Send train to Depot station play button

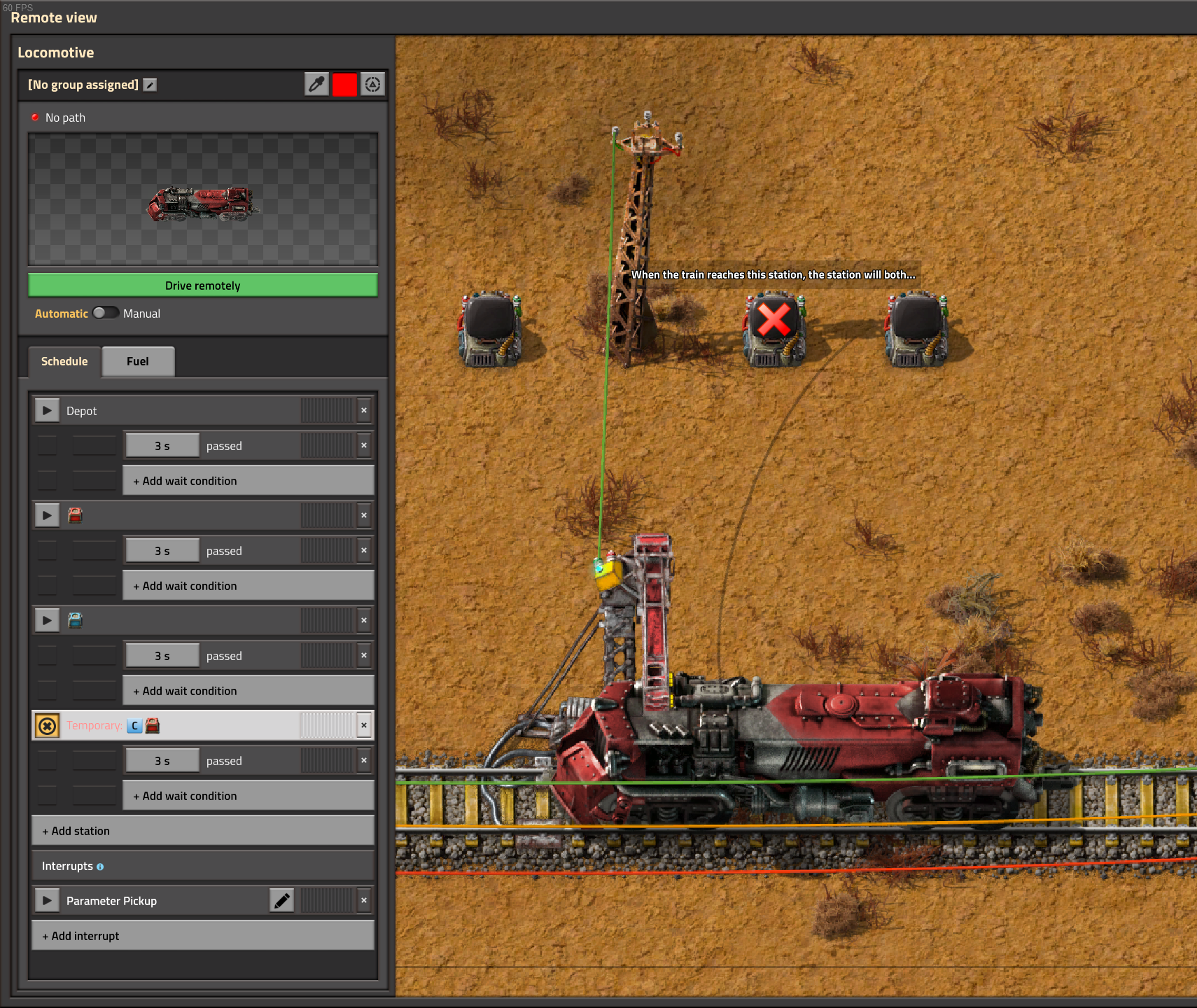[47, 410]
